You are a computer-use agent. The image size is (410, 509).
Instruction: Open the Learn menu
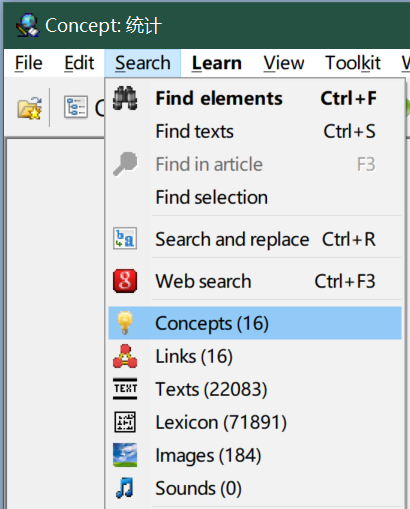click(217, 63)
